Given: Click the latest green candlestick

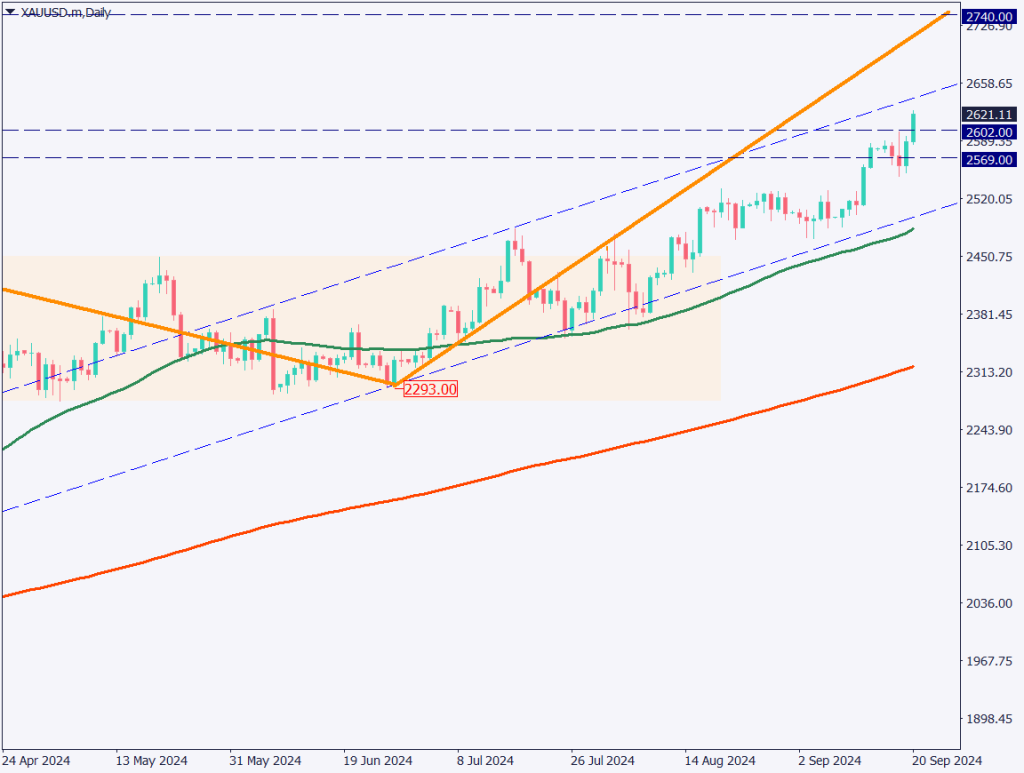Looking at the screenshot, I should point(913,128).
